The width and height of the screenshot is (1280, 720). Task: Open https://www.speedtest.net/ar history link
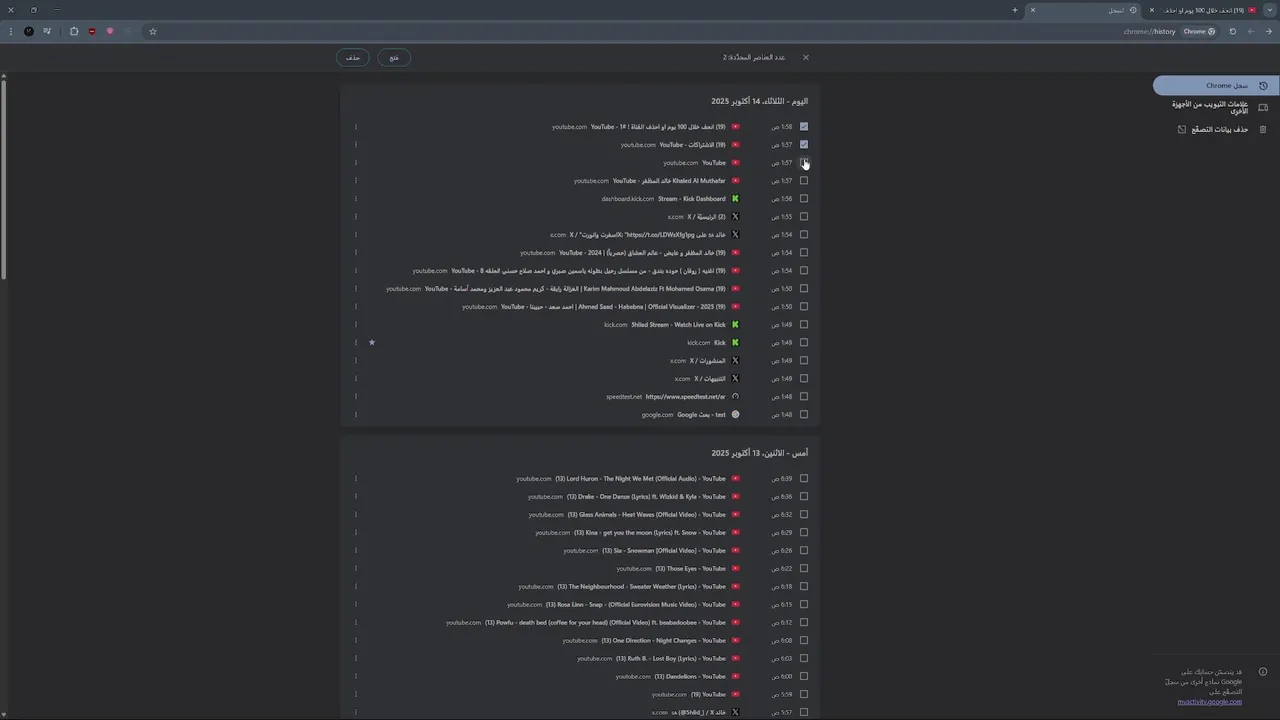[686, 397]
